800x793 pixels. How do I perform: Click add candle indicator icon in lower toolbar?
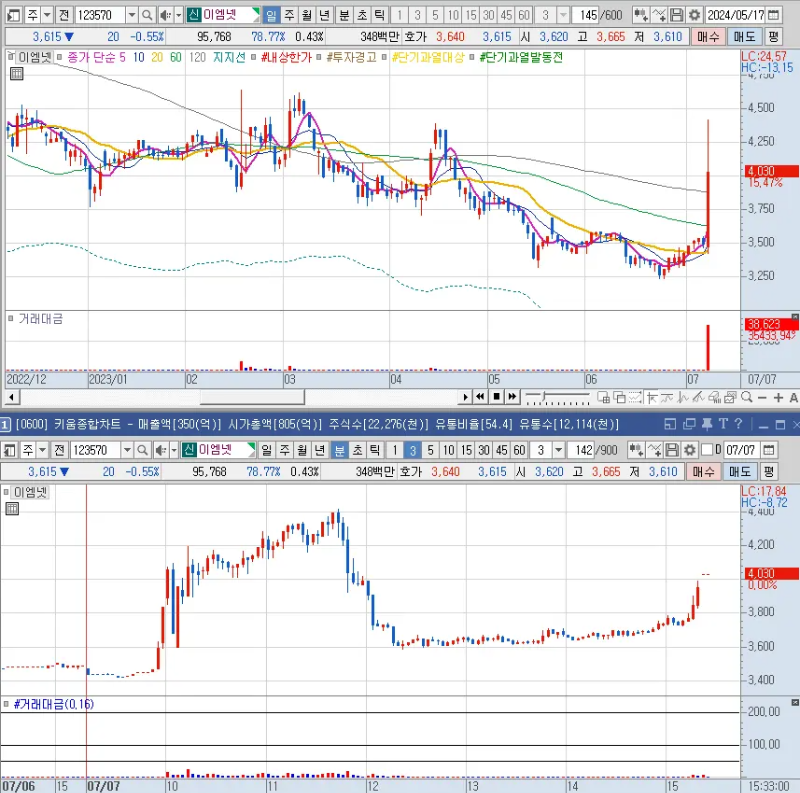pyautogui.click(x=637, y=450)
